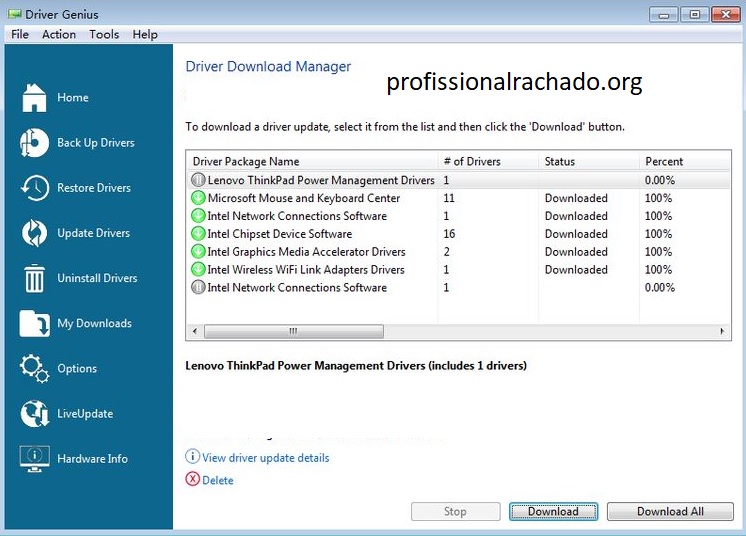Image resolution: width=746 pixels, height=536 pixels.
Task: Select Intel Graphics Media Accelerator Drivers row
Action: click(x=459, y=252)
